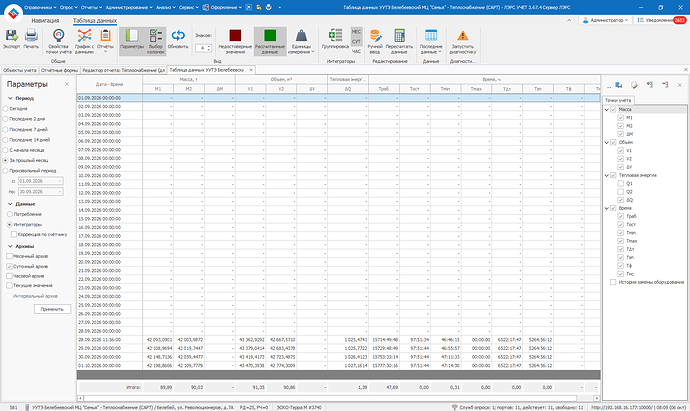Image resolution: width=690 pixels, height=411 pixels.
Task: Click the Обновить refresh icon
Action: coord(178,36)
